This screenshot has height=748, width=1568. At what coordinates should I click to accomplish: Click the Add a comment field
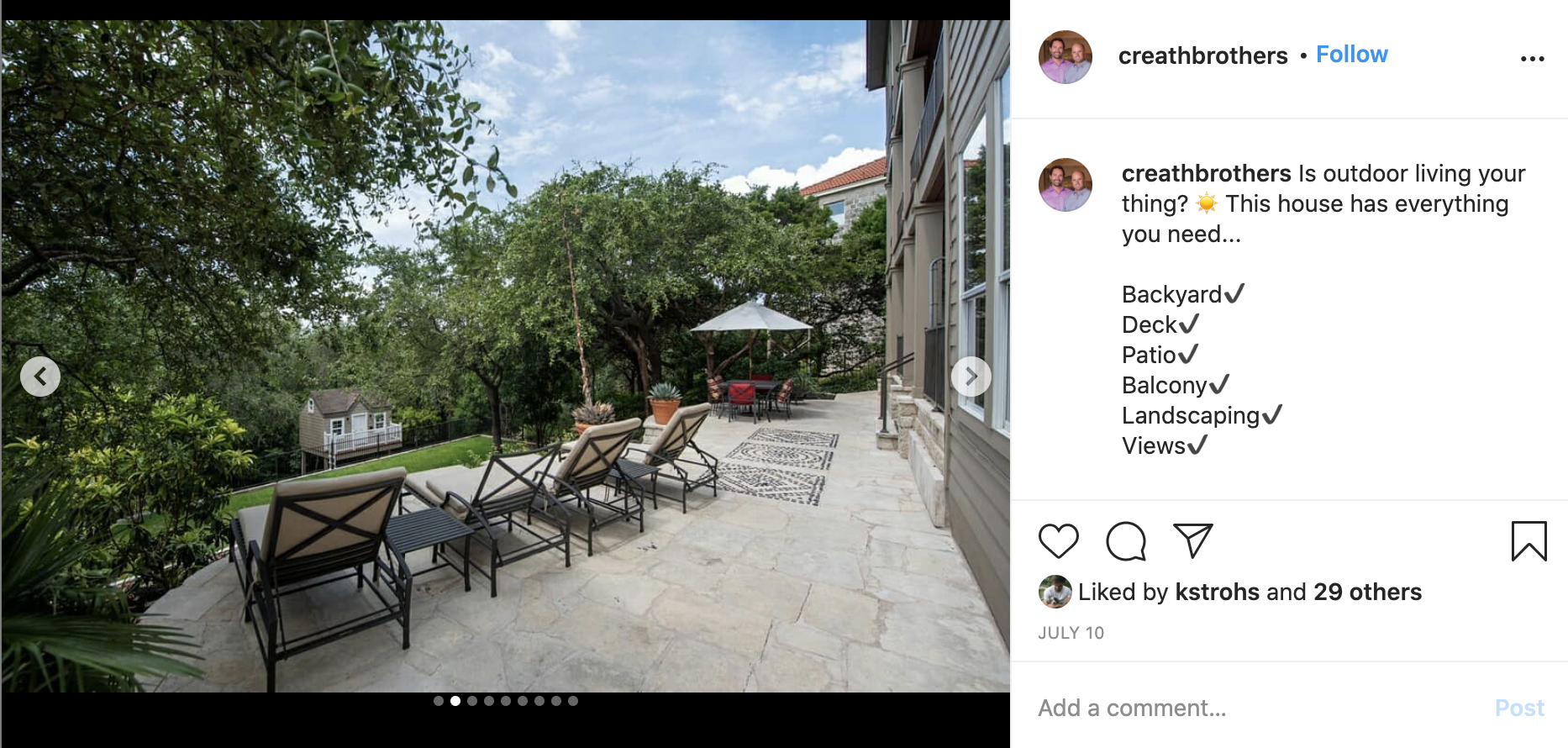(x=1260, y=708)
